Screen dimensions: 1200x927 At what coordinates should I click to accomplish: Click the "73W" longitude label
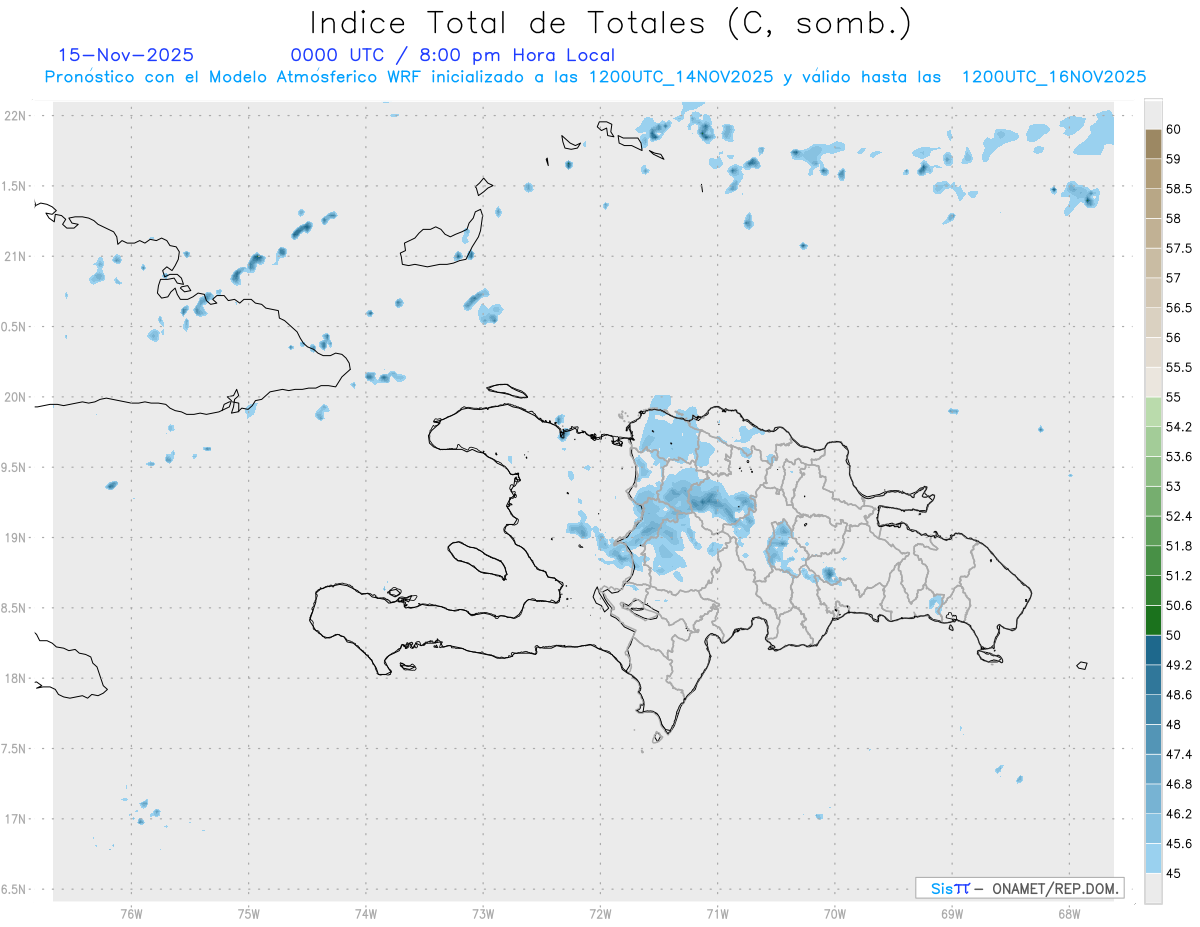tap(483, 913)
